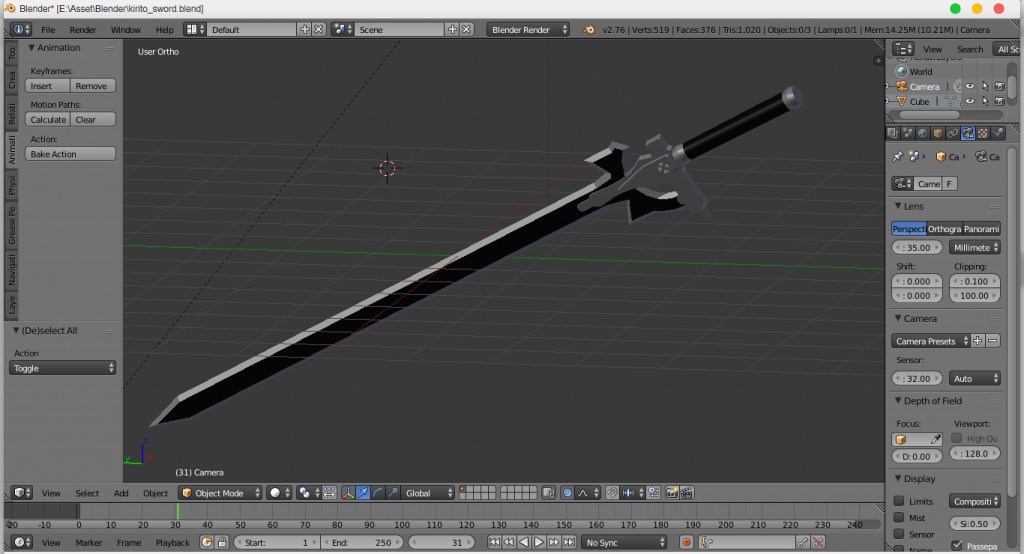Click the automatic keyframe record button

[686, 542]
